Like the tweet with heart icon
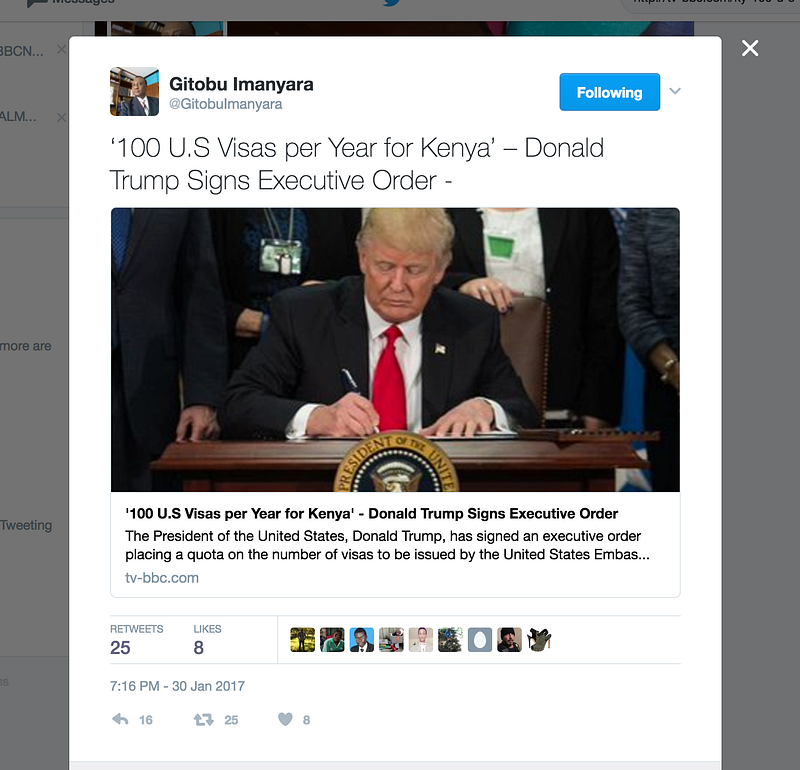 [x=285, y=719]
